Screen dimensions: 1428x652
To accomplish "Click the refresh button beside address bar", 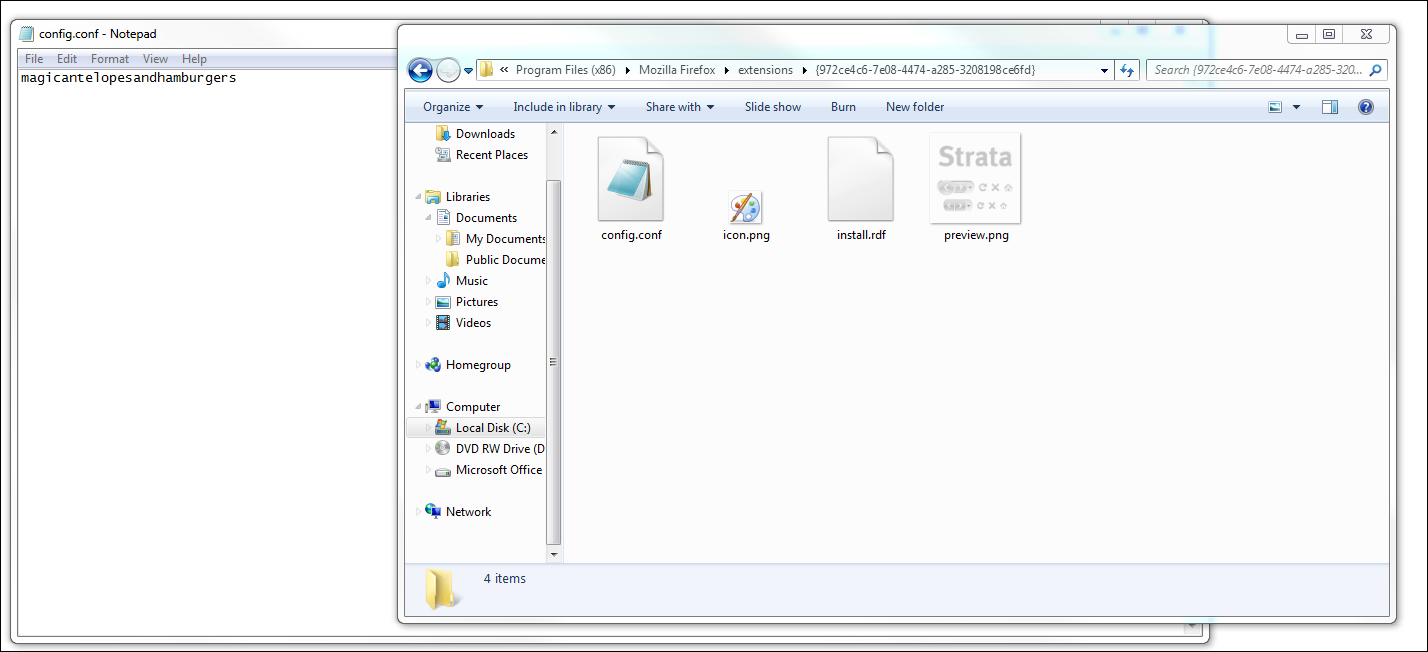I will click(1128, 70).
